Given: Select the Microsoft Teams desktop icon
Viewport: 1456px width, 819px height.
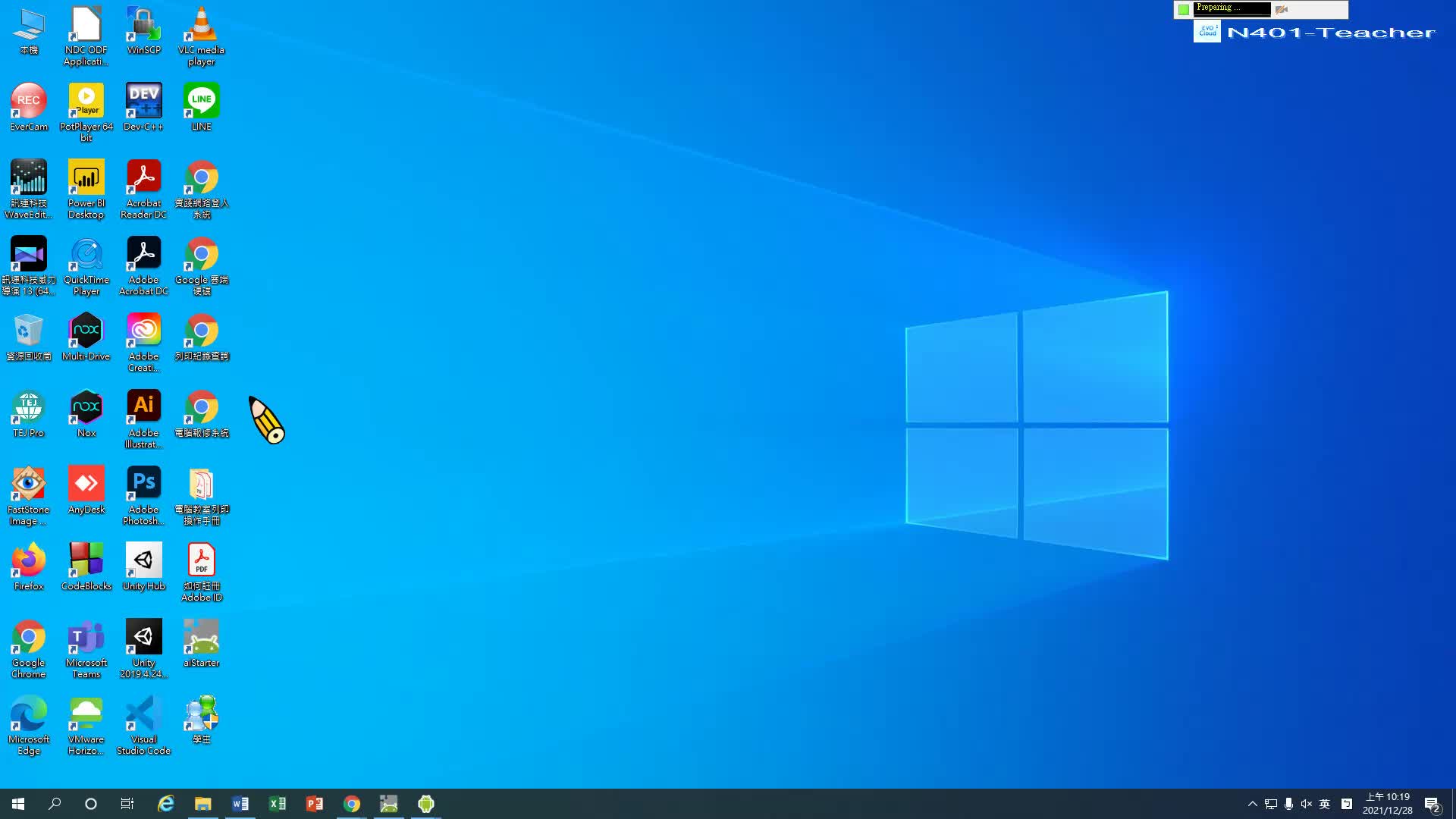Looking at the screenshot, I should tap(86, 648).
